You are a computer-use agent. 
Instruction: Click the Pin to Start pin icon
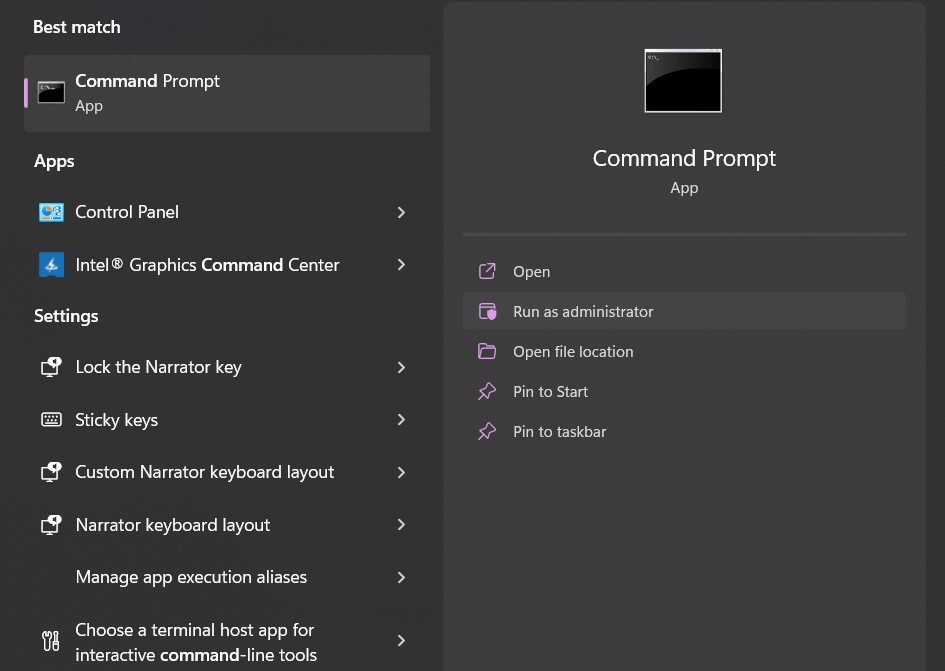[487, 391]
